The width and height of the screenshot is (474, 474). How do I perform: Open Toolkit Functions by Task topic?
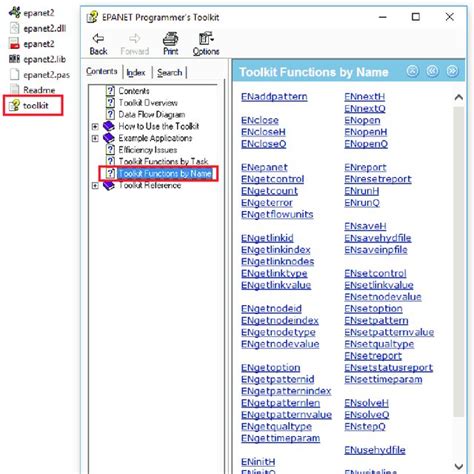(163, 161)
